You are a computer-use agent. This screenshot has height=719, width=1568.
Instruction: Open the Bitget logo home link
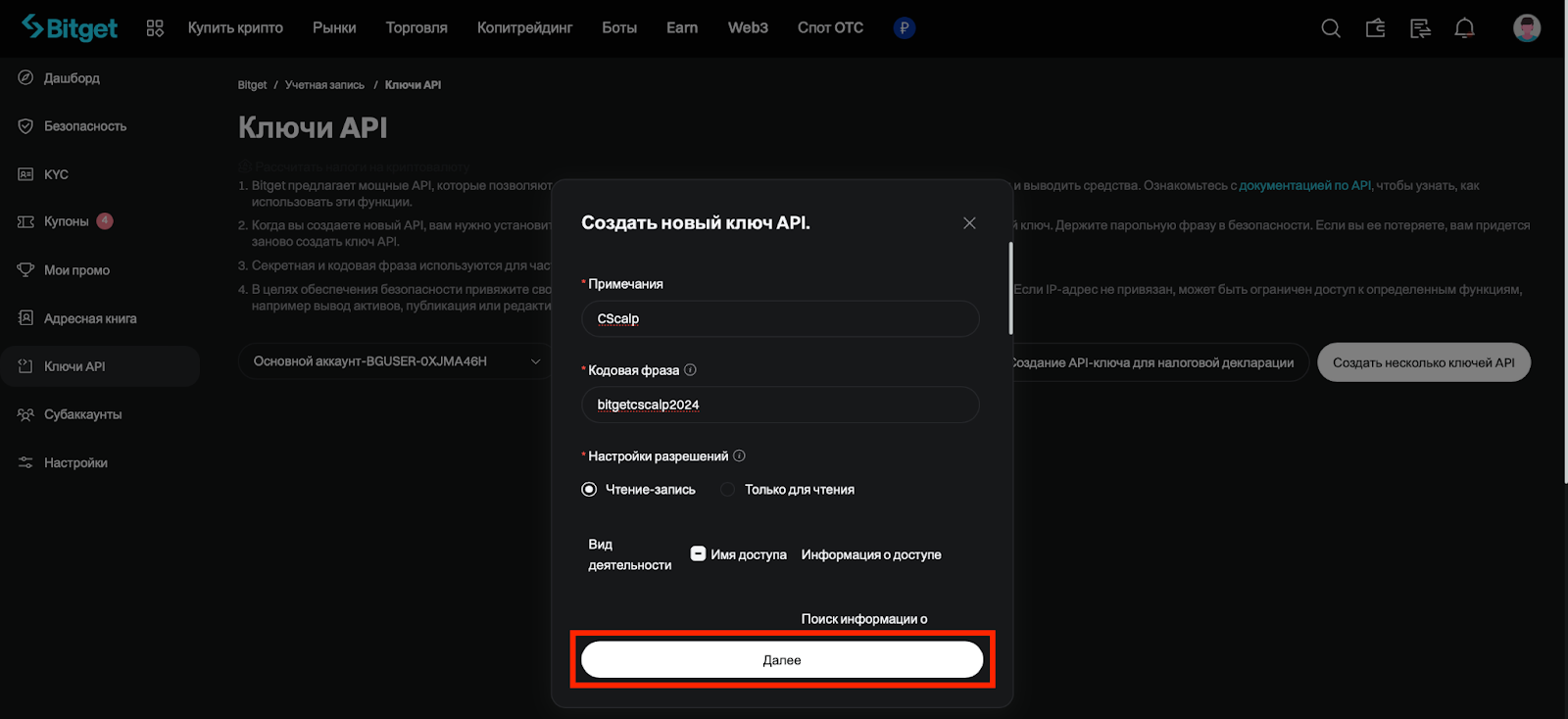point(70,27)
